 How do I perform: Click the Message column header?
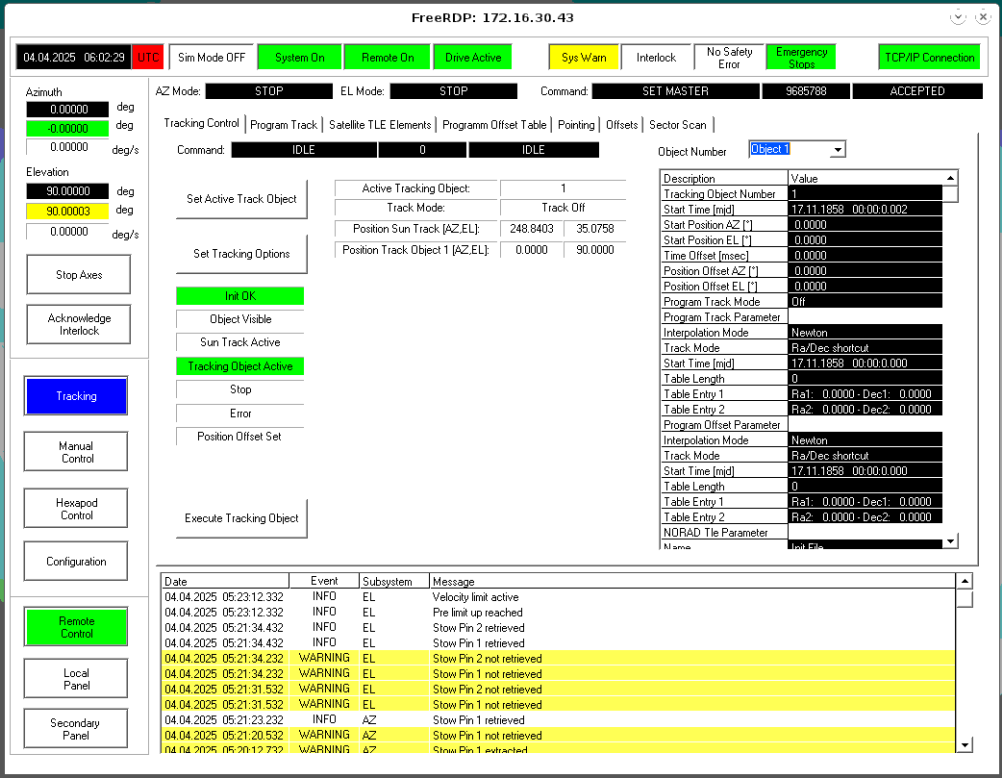(x=693, y=581)
